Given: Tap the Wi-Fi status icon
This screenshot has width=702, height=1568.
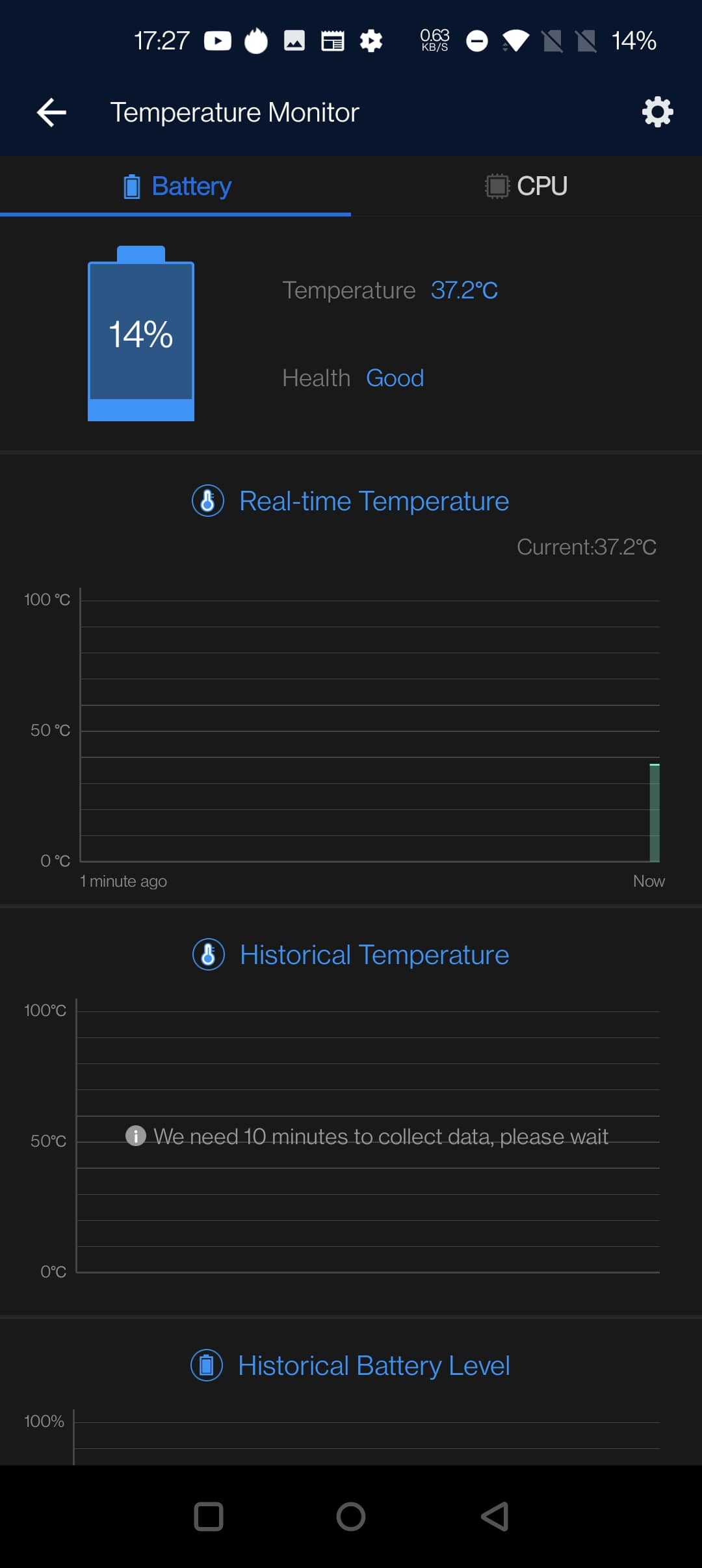Looking at the screenshot, I should click(x=515, y=41).
